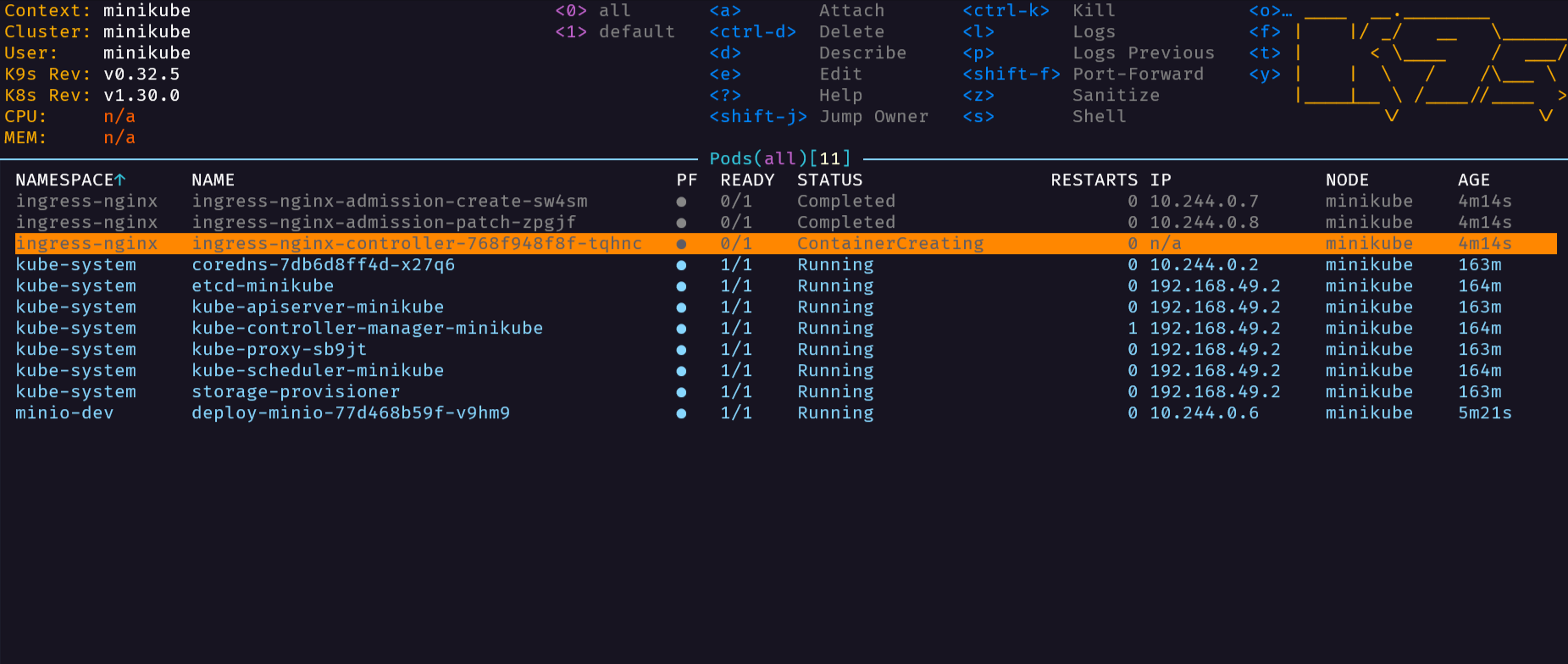The height and width of the screenshot is (664, 1568).
Task: Choose the <1> default namespace shortcut
Action: (615, 32)
